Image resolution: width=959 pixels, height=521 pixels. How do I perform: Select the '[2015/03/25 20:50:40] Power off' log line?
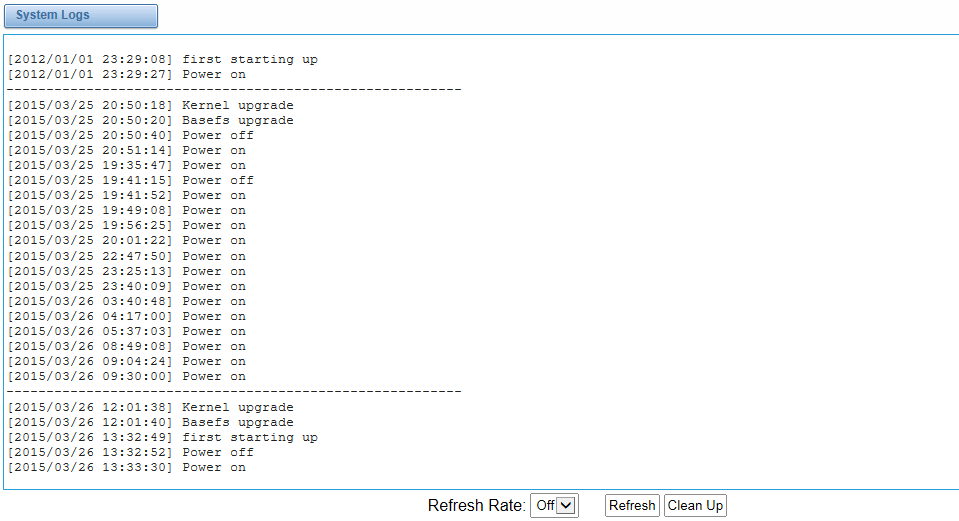click(x=130, y=135)
